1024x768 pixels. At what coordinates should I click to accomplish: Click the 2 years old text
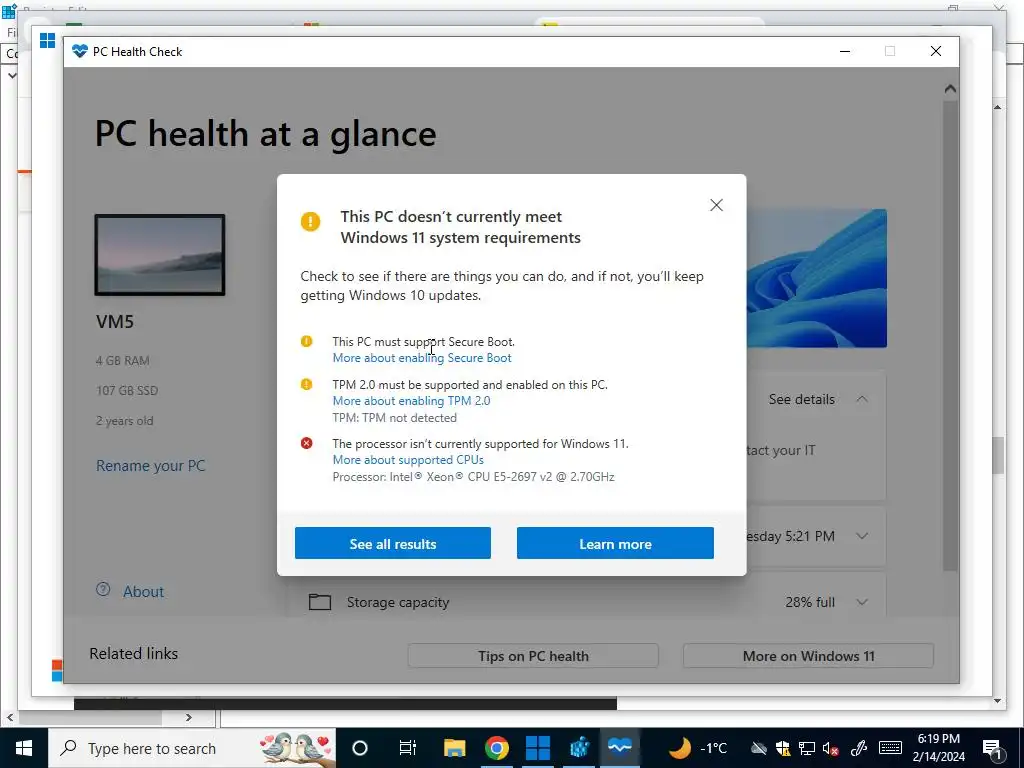tap(124, 421)
